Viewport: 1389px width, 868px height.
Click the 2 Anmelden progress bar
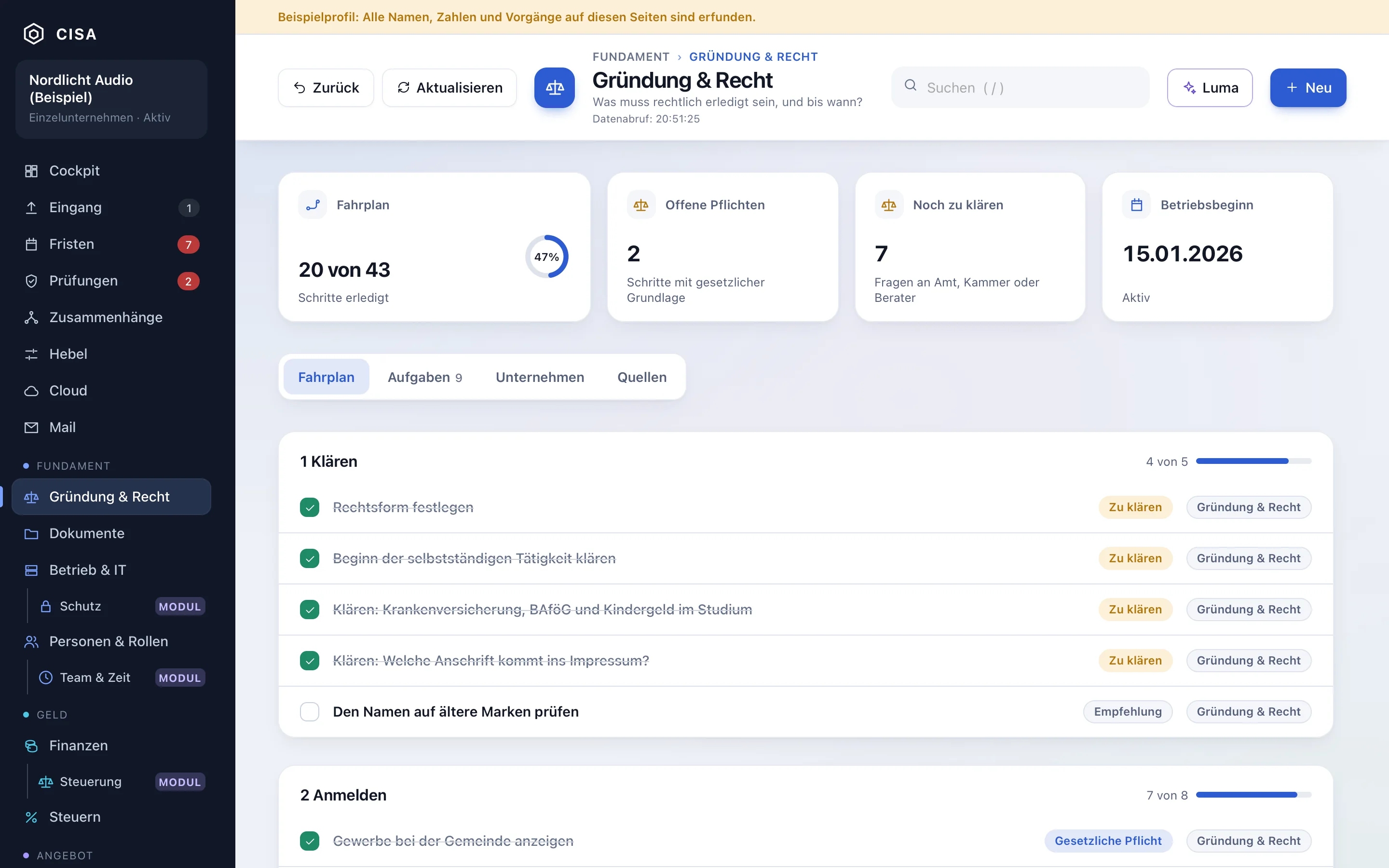(x=1253, y=795)
